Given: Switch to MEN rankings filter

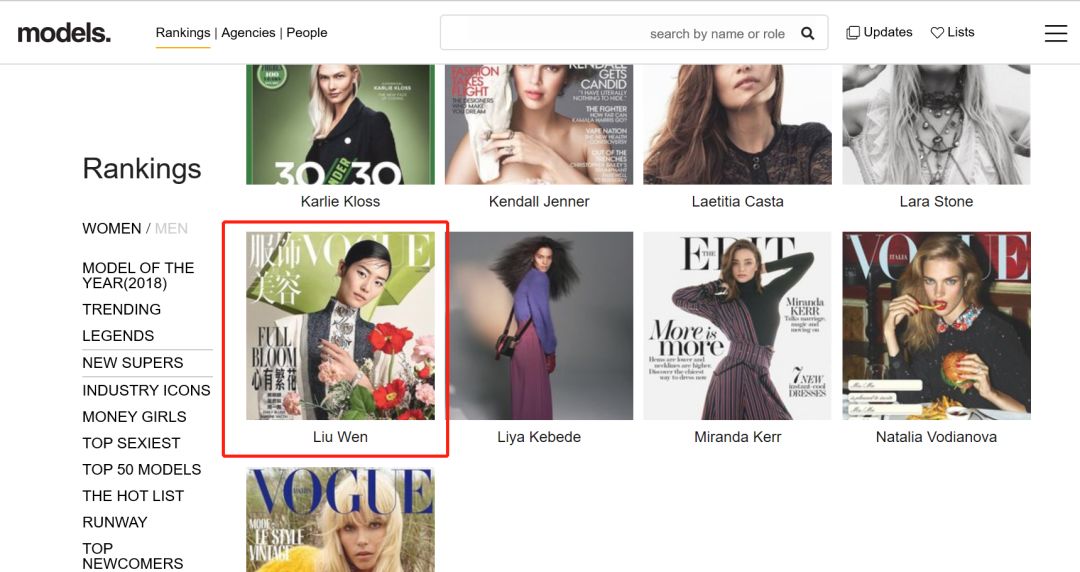Looking at the screenshot, I should [x=171, y=228].
